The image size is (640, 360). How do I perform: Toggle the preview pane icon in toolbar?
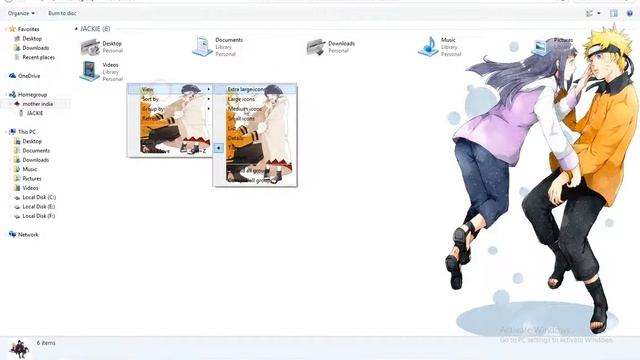(x=614, y=13)
